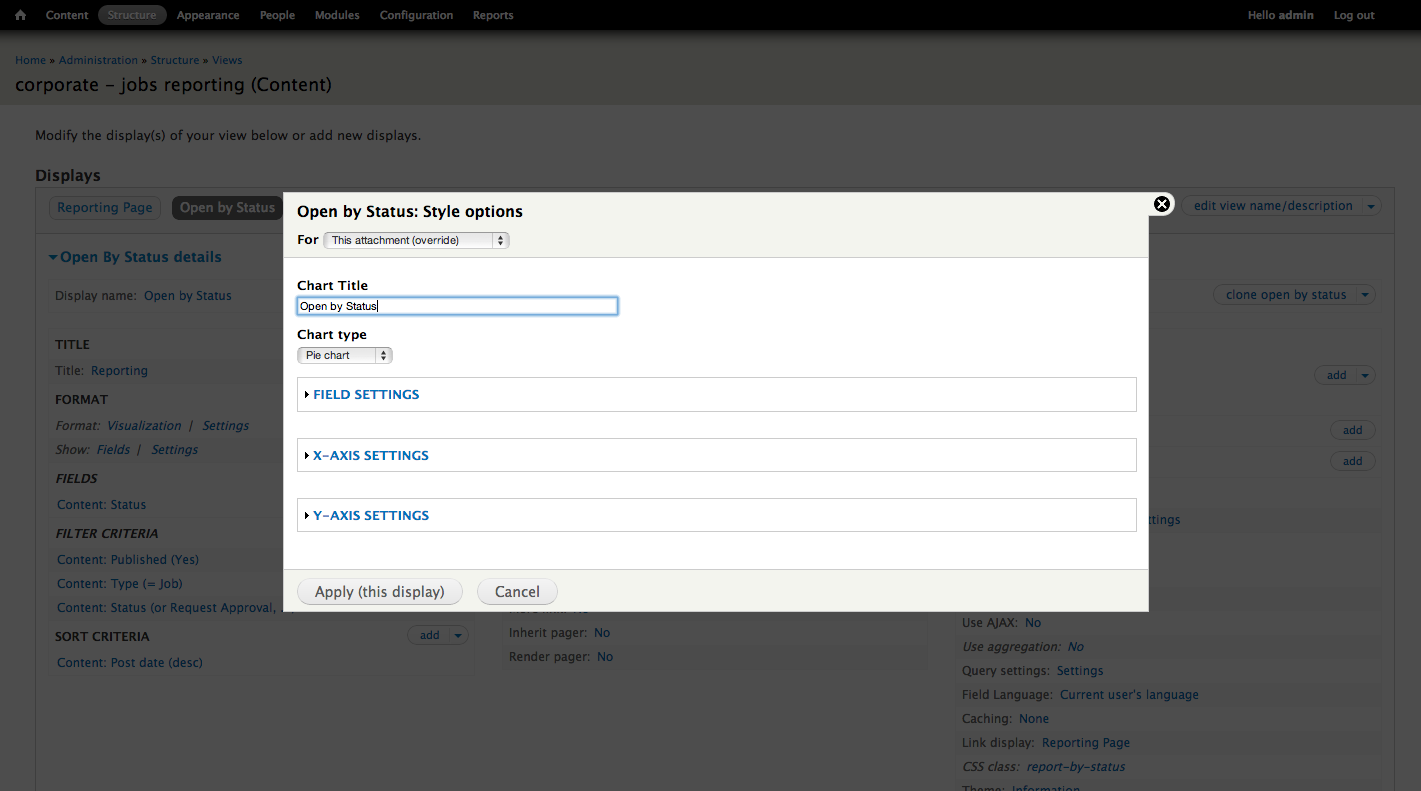Change the Inherit pager No setting
The image size is (1421, 791).
point(602,633)
